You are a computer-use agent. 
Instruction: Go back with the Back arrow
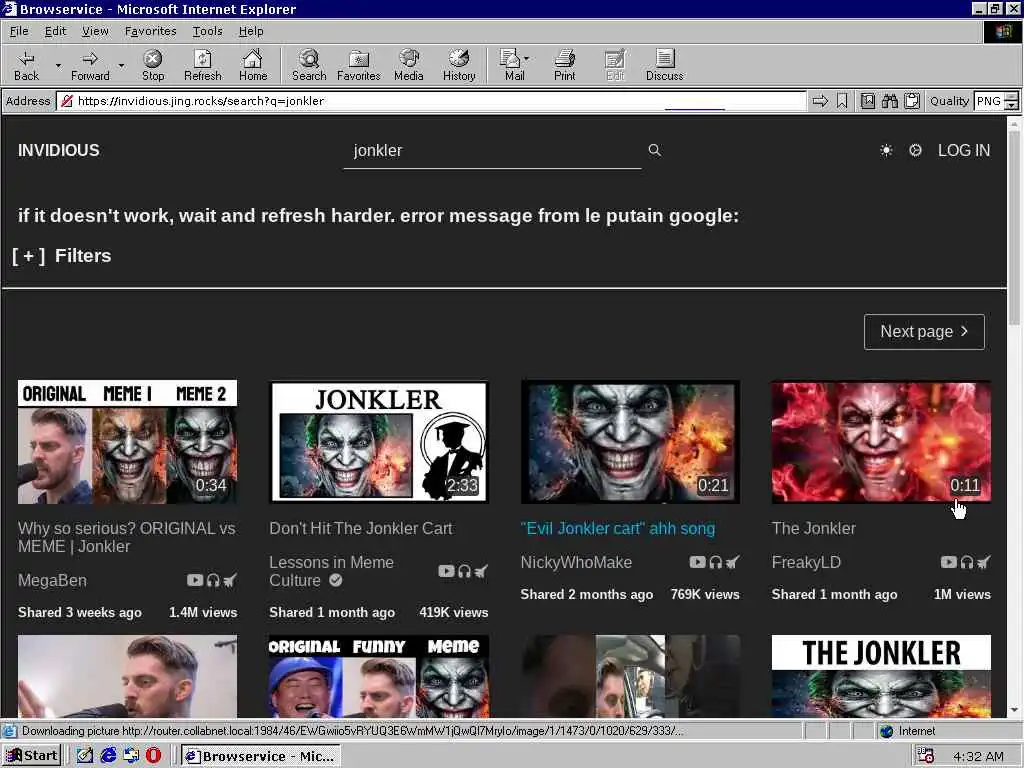(x=26, y=65)
